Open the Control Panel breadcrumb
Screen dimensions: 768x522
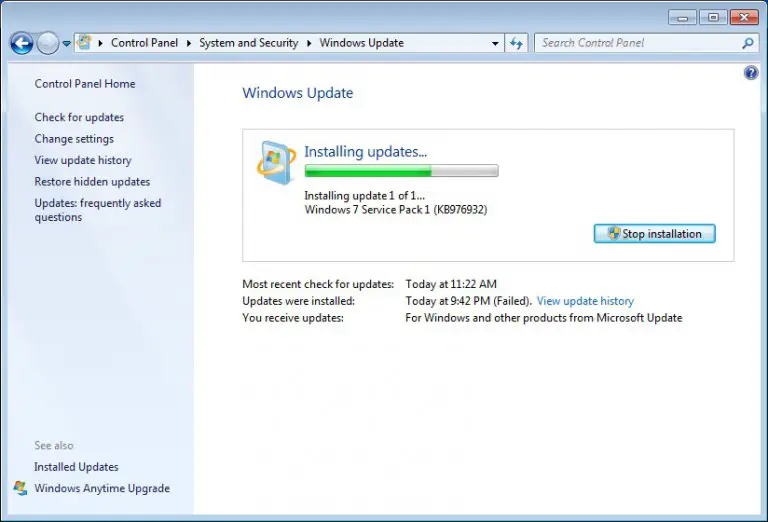point(144,43)
